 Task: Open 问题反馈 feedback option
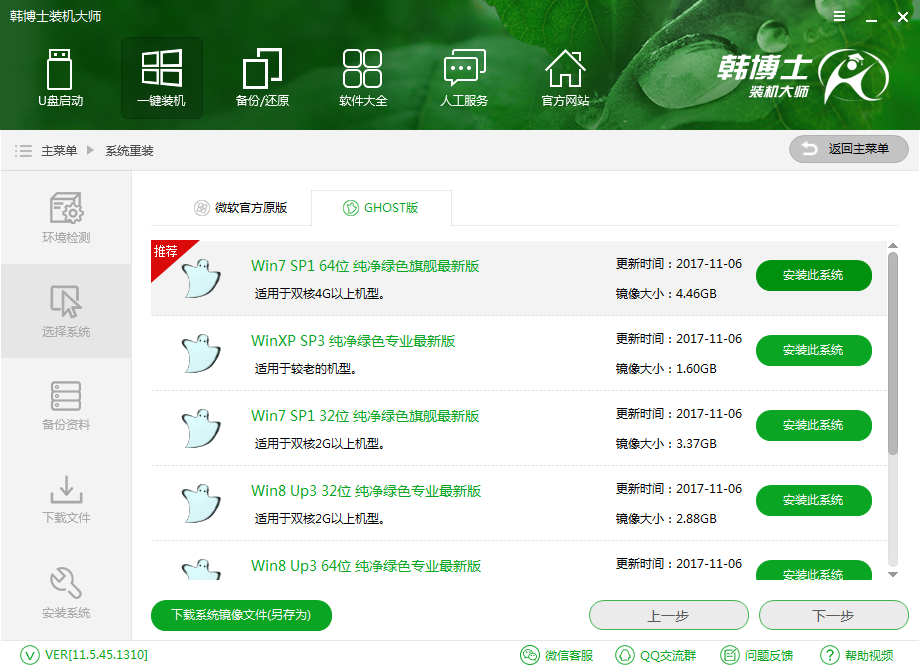(x=766, y=655)
